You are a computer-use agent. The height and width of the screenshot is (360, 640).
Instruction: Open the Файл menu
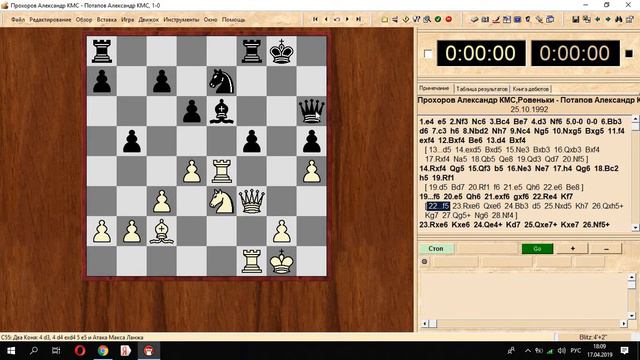point(18,20)
